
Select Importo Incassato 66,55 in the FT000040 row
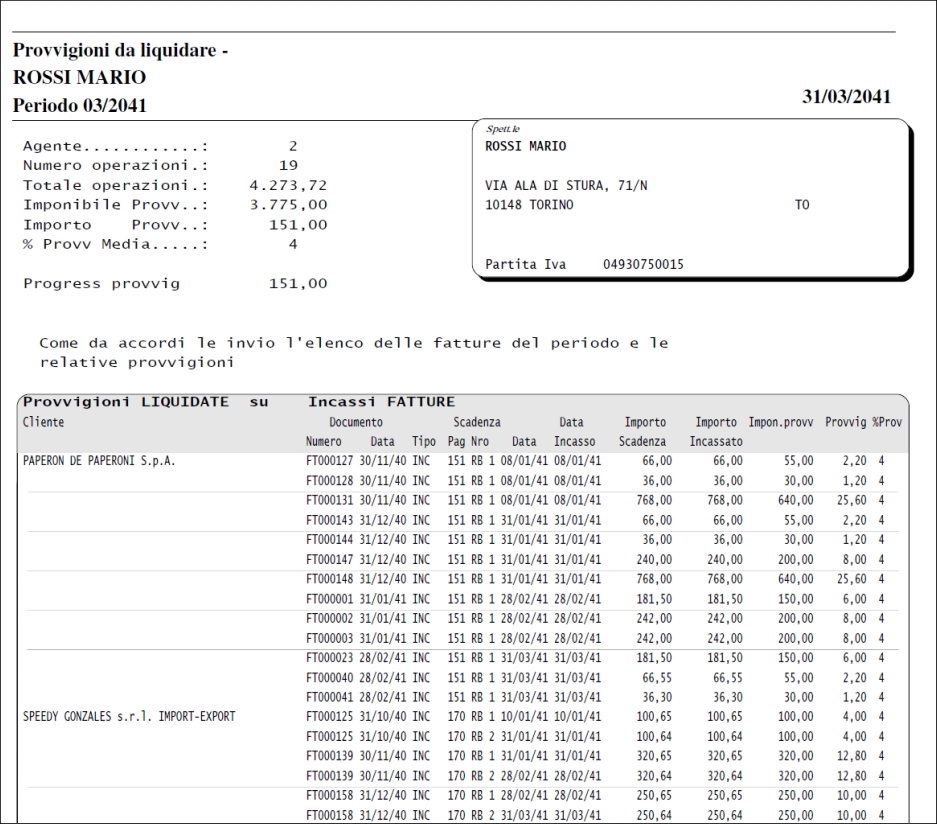point(728,678)
